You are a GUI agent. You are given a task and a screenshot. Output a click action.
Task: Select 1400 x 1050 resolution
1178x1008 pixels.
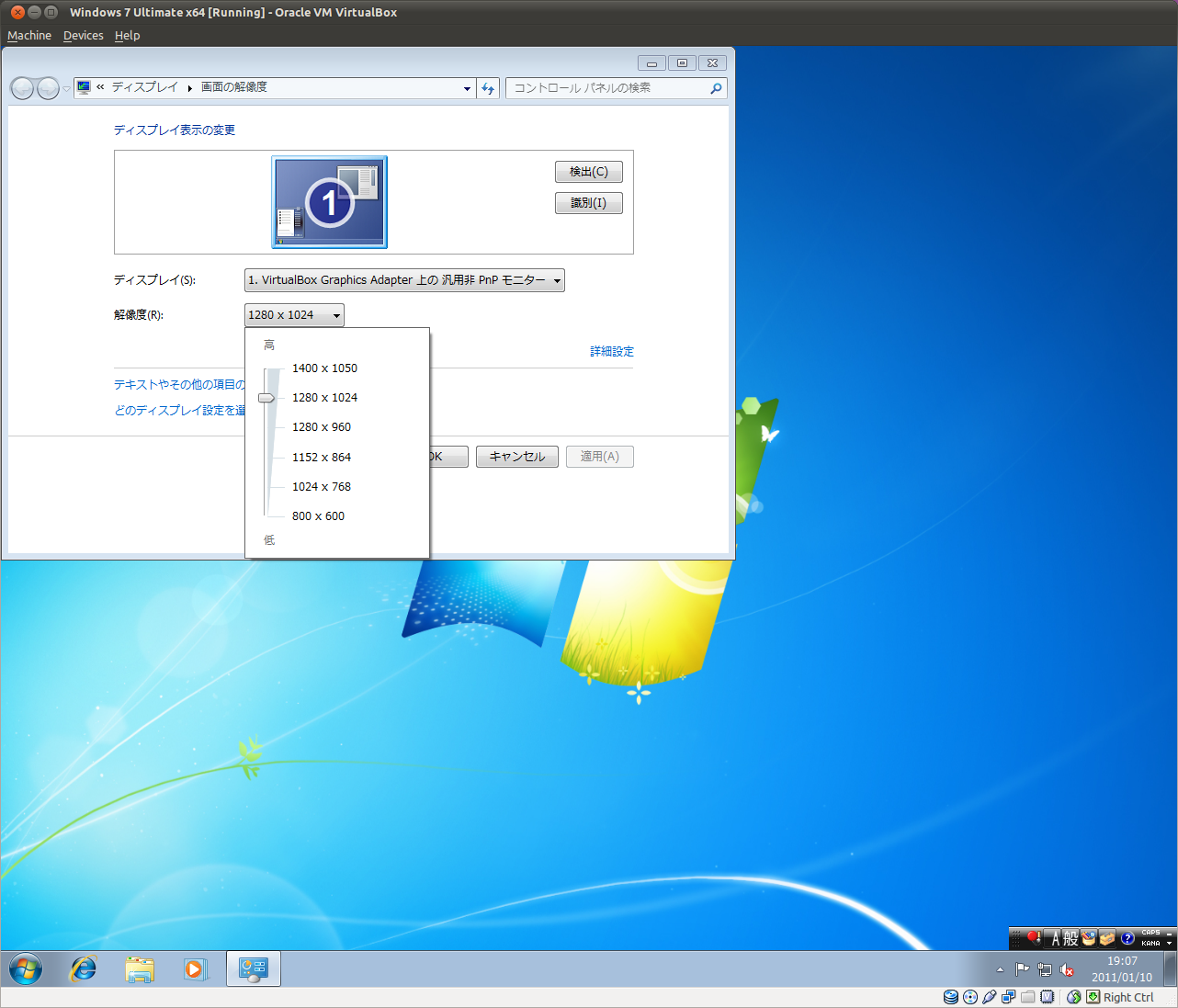(324, 368)
